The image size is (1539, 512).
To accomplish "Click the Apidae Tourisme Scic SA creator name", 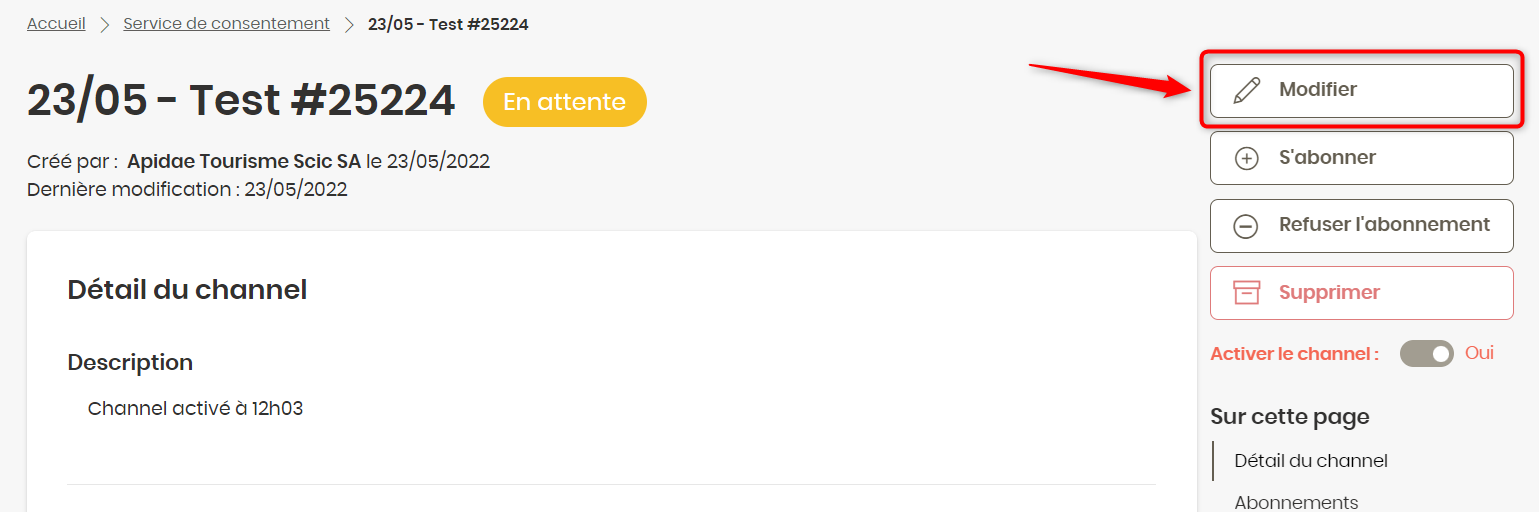I will [x=244, y=161].
